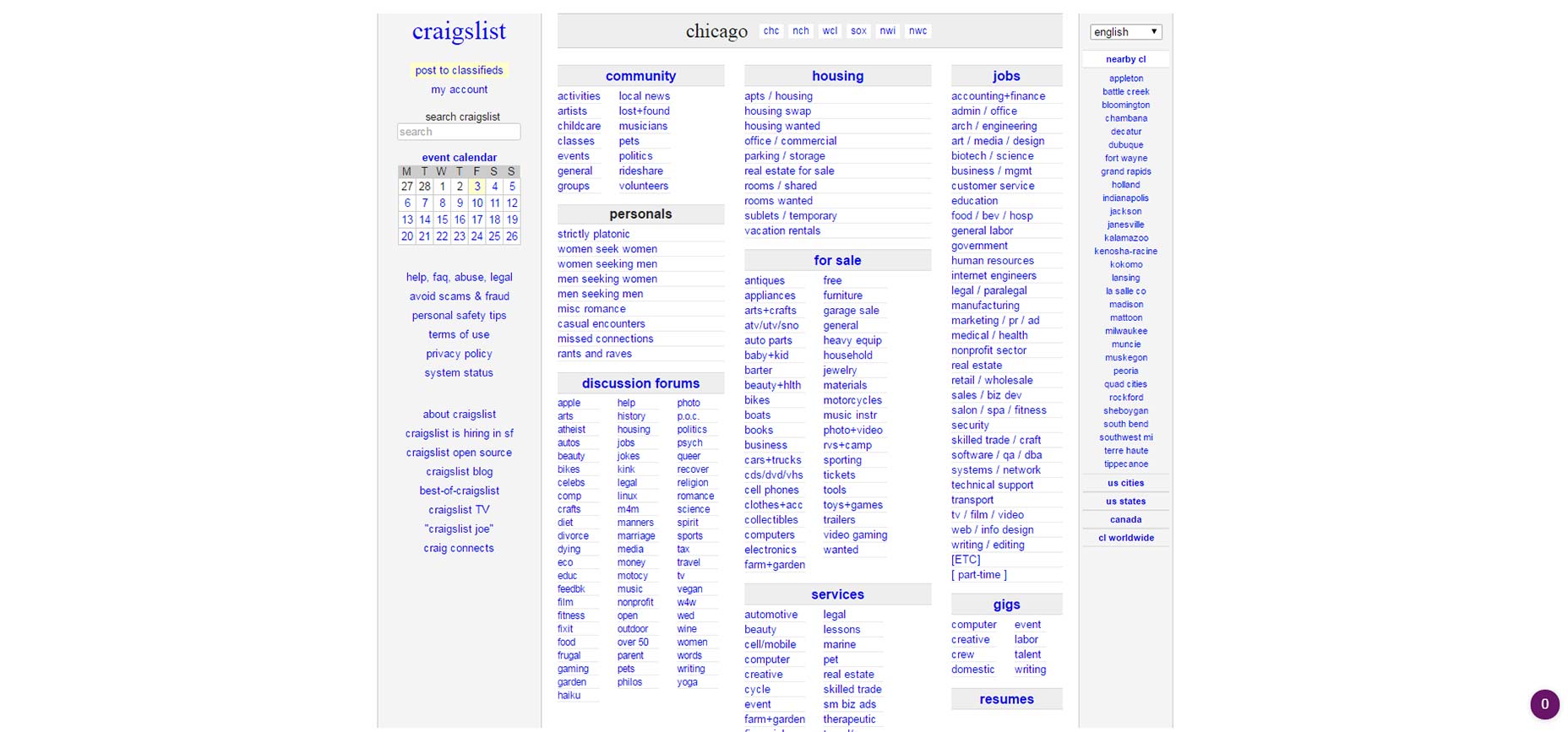Screen dimensions: 1568x732
Task: Open post to classifieds
Action: point(459,70)
